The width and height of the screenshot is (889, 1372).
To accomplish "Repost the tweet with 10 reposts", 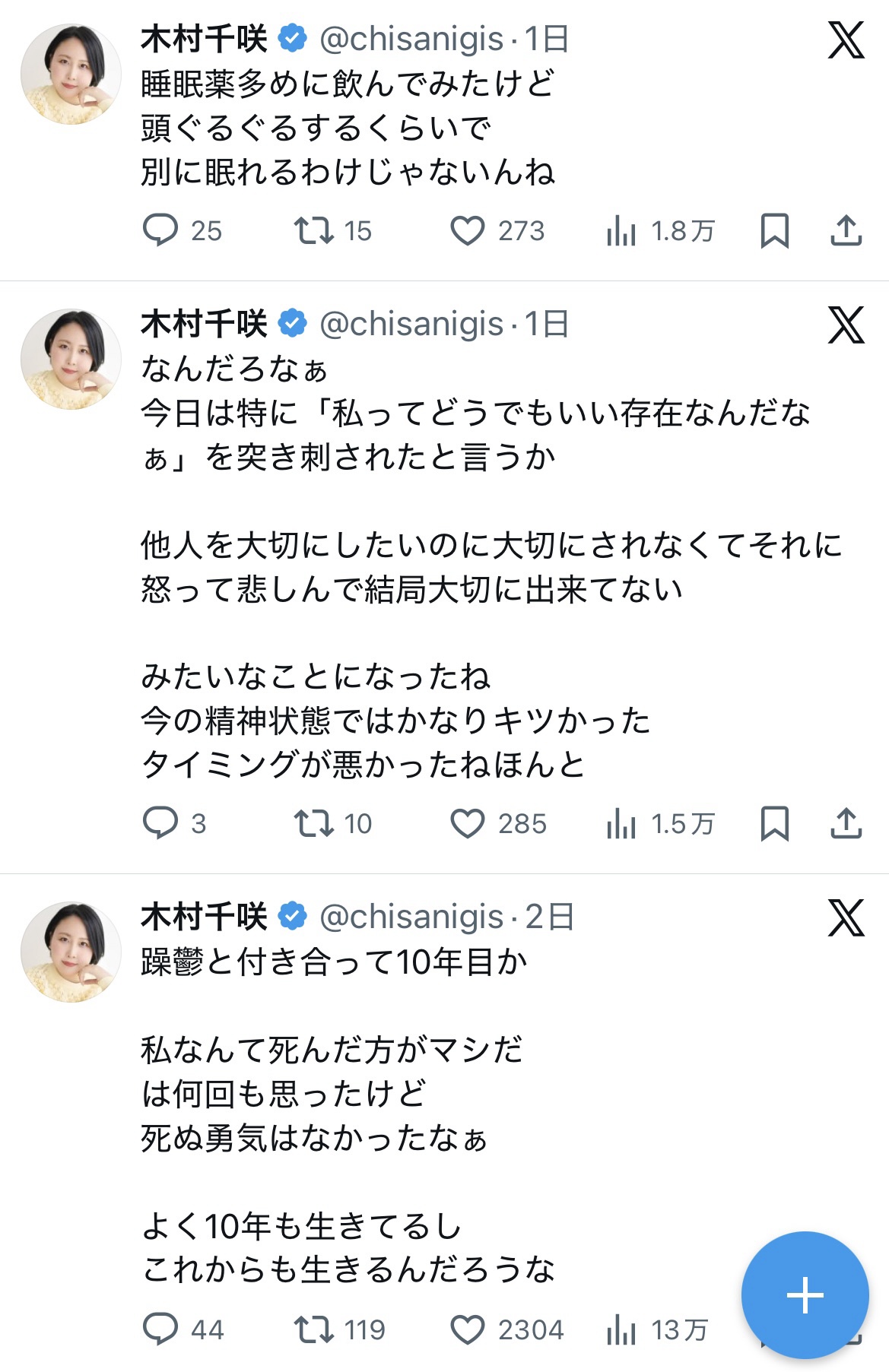I will 313,823.
